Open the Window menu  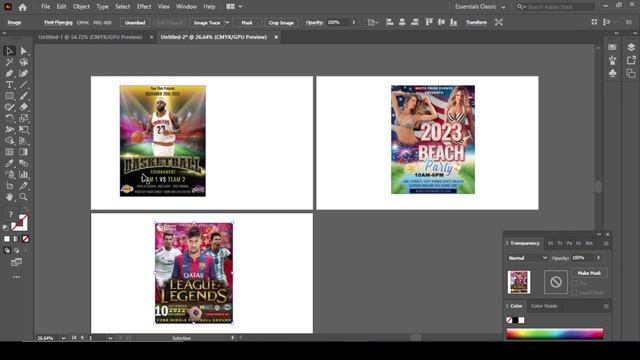[x=186, y=7]
